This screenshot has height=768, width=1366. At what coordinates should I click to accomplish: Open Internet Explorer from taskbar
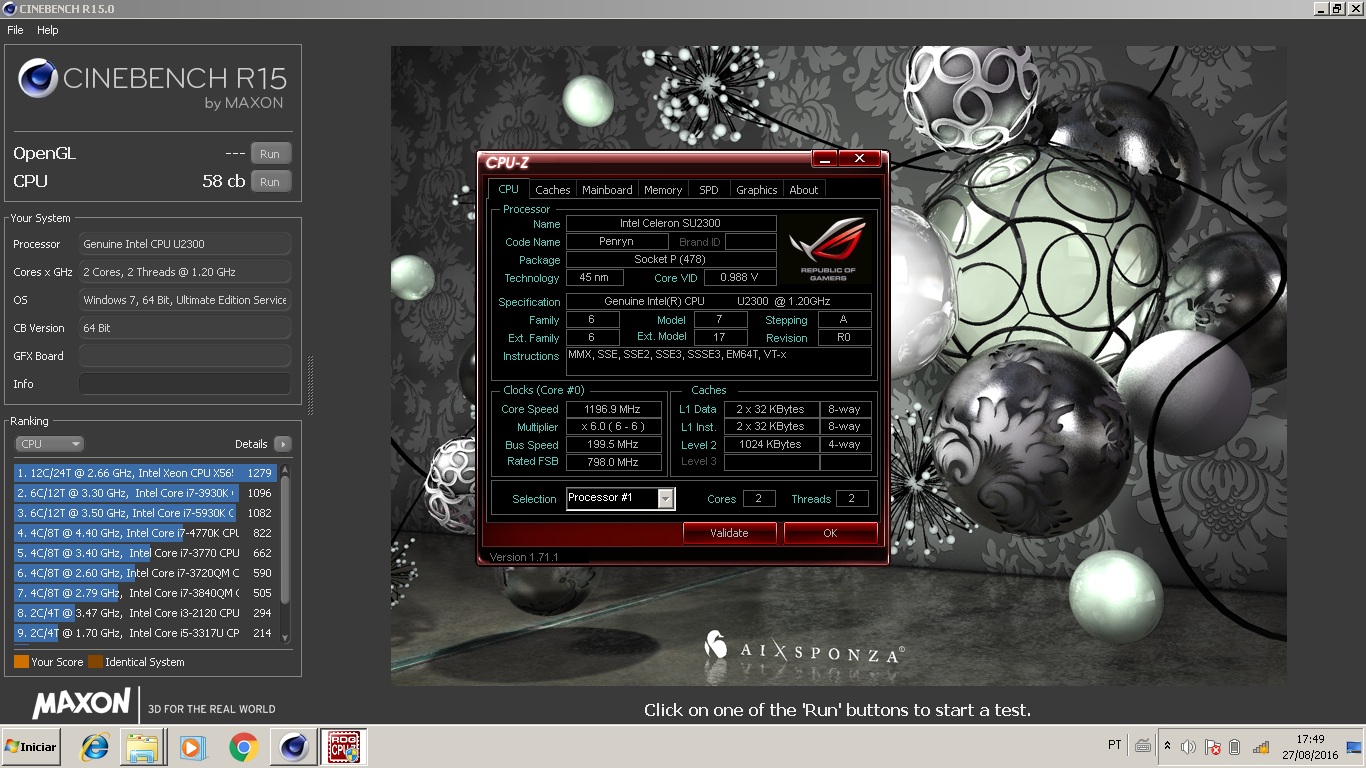(x=95, y=747)
